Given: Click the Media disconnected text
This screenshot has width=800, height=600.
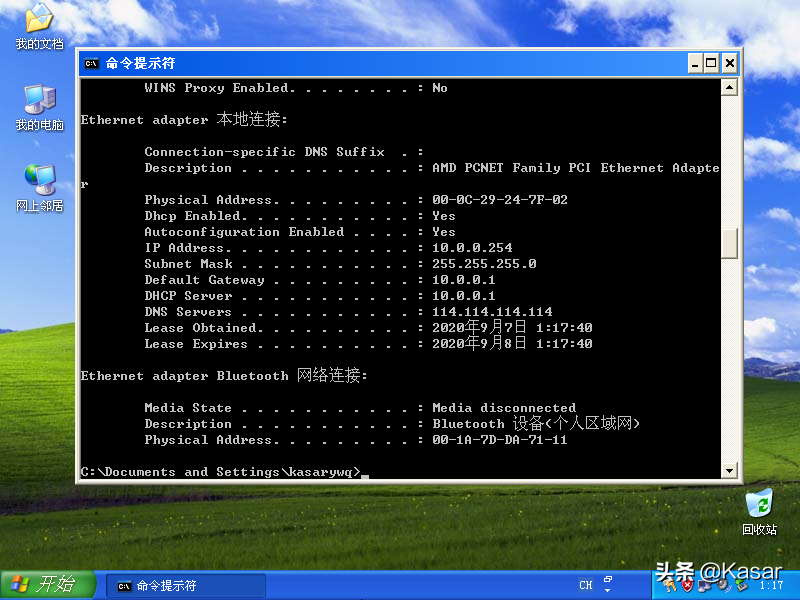Looking at the screenshot, I should [504, 408].
